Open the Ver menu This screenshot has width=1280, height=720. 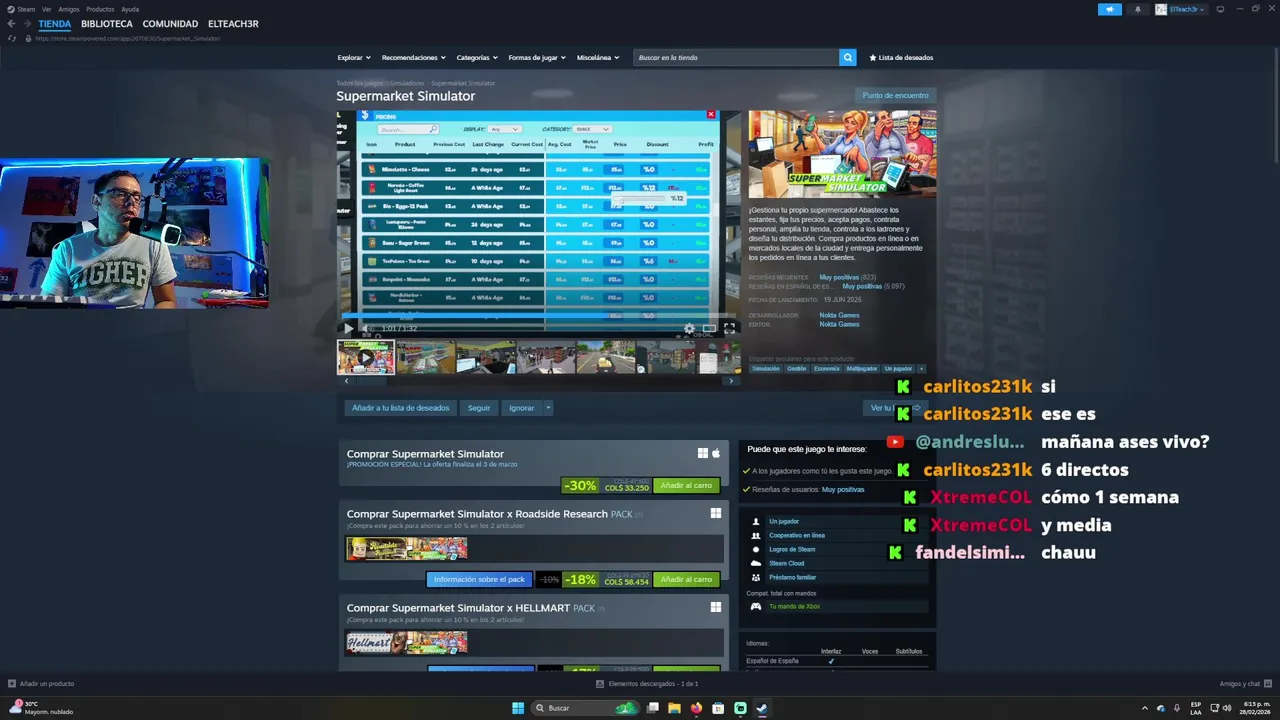[x=46, y=9]
